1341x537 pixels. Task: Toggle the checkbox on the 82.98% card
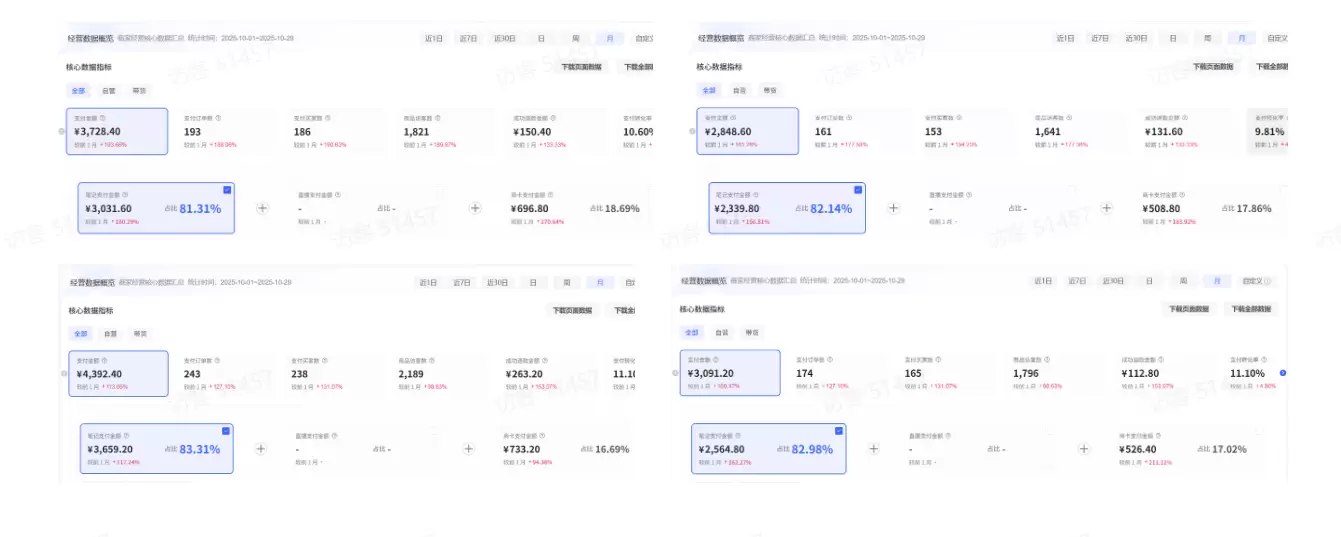point(838,430)
